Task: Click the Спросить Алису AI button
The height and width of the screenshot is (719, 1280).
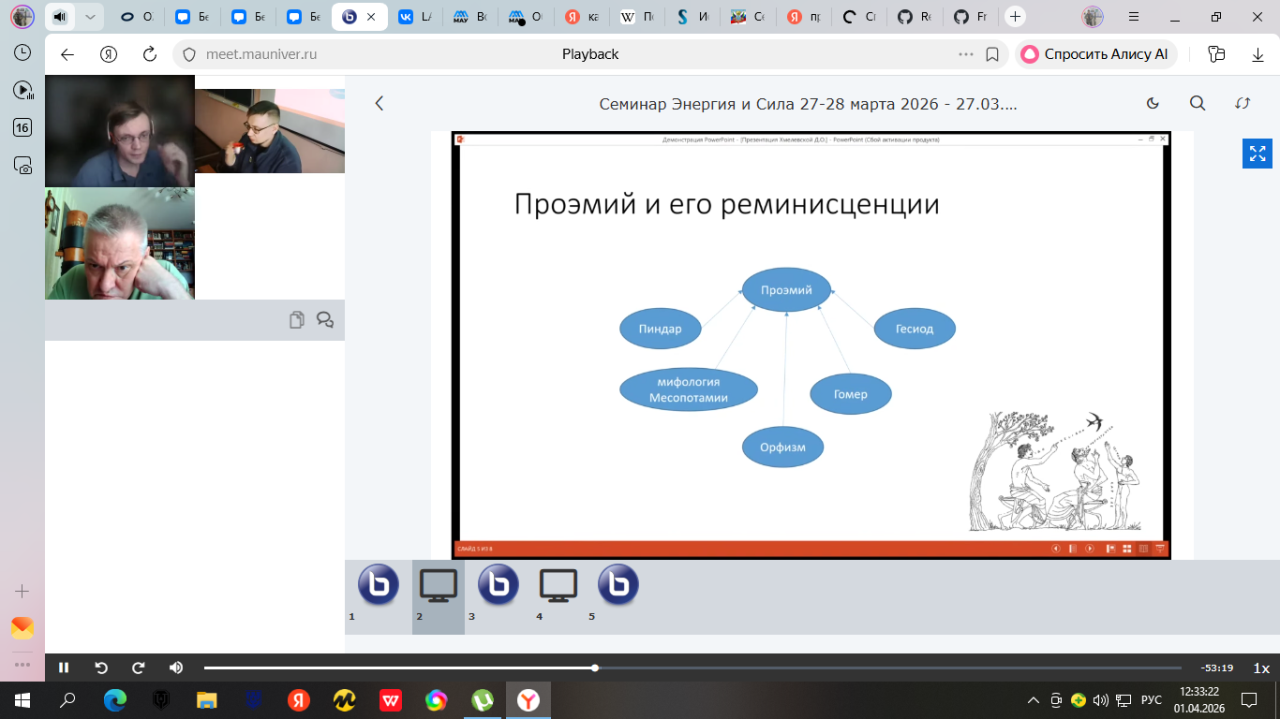Action: coord(1095,54)
